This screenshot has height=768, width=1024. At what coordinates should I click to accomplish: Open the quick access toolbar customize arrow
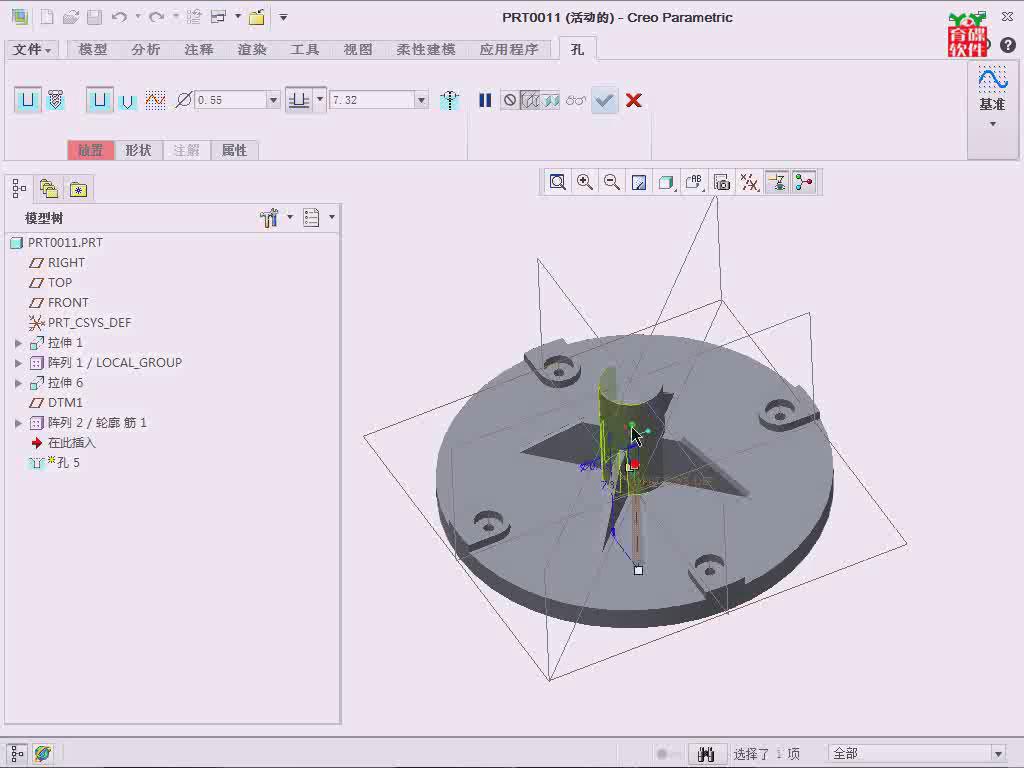pyautogui.click(x=283, y=17)
